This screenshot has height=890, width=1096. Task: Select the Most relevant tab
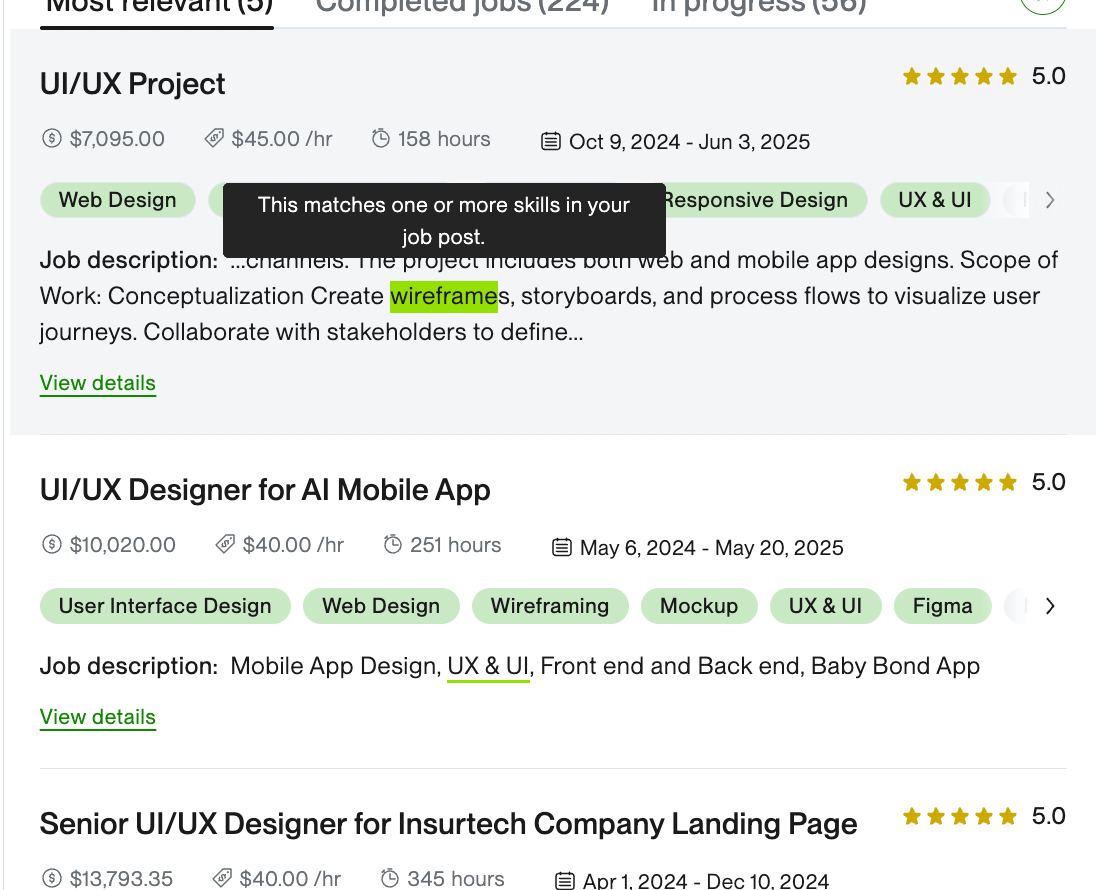(x=157, y=8)
